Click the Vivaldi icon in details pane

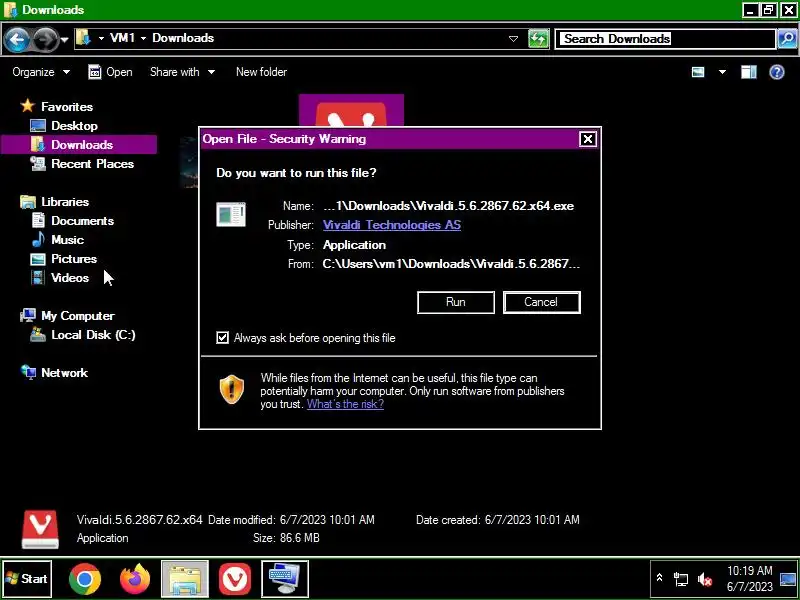[x=40, y=530]
